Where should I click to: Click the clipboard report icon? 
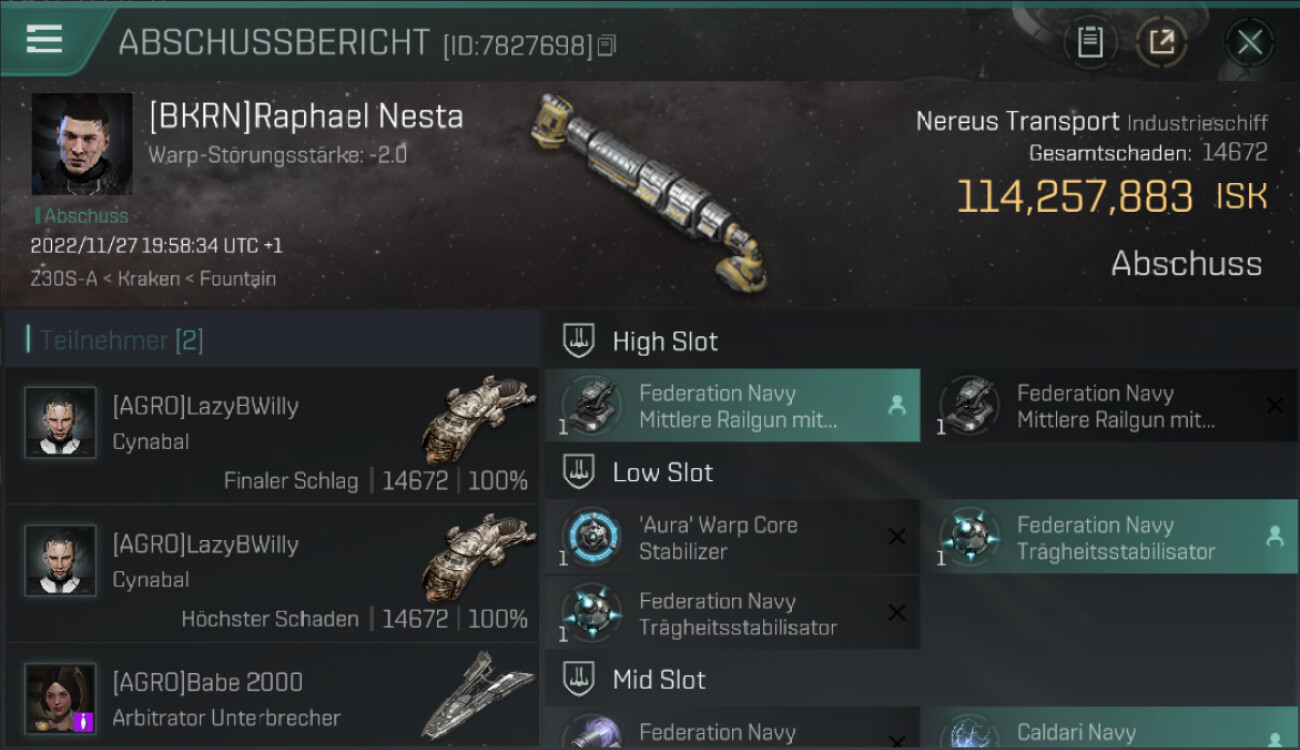point(1090,42)
